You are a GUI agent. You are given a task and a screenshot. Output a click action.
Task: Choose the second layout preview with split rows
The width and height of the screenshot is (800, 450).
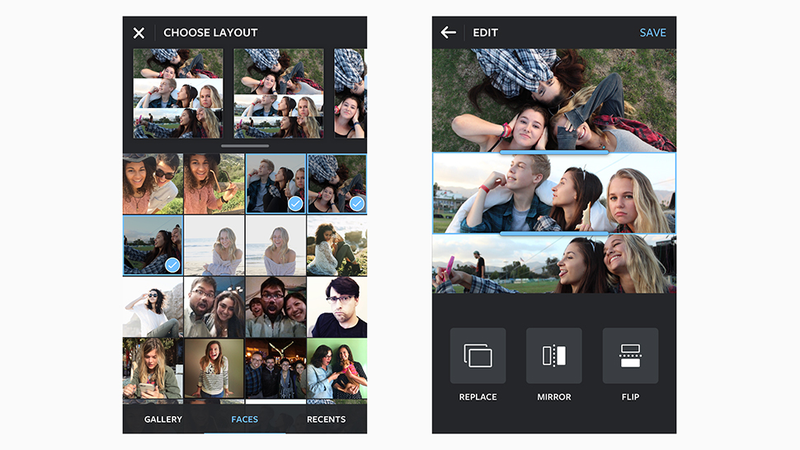279,93
